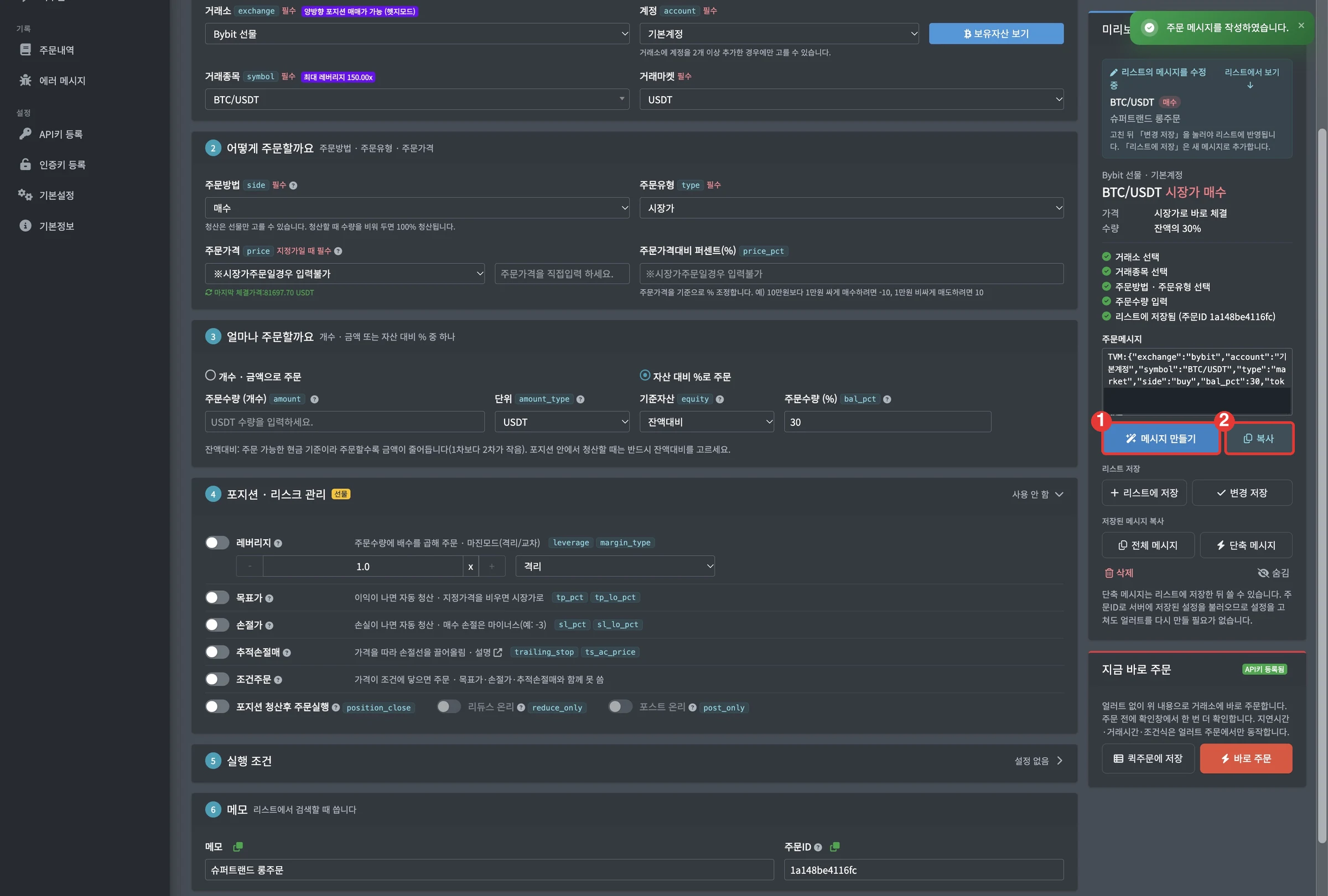The height and width of the screenshot is (896, 1328).
Task: Open the trailing stop 설명 external link icon
Action: 497,652
